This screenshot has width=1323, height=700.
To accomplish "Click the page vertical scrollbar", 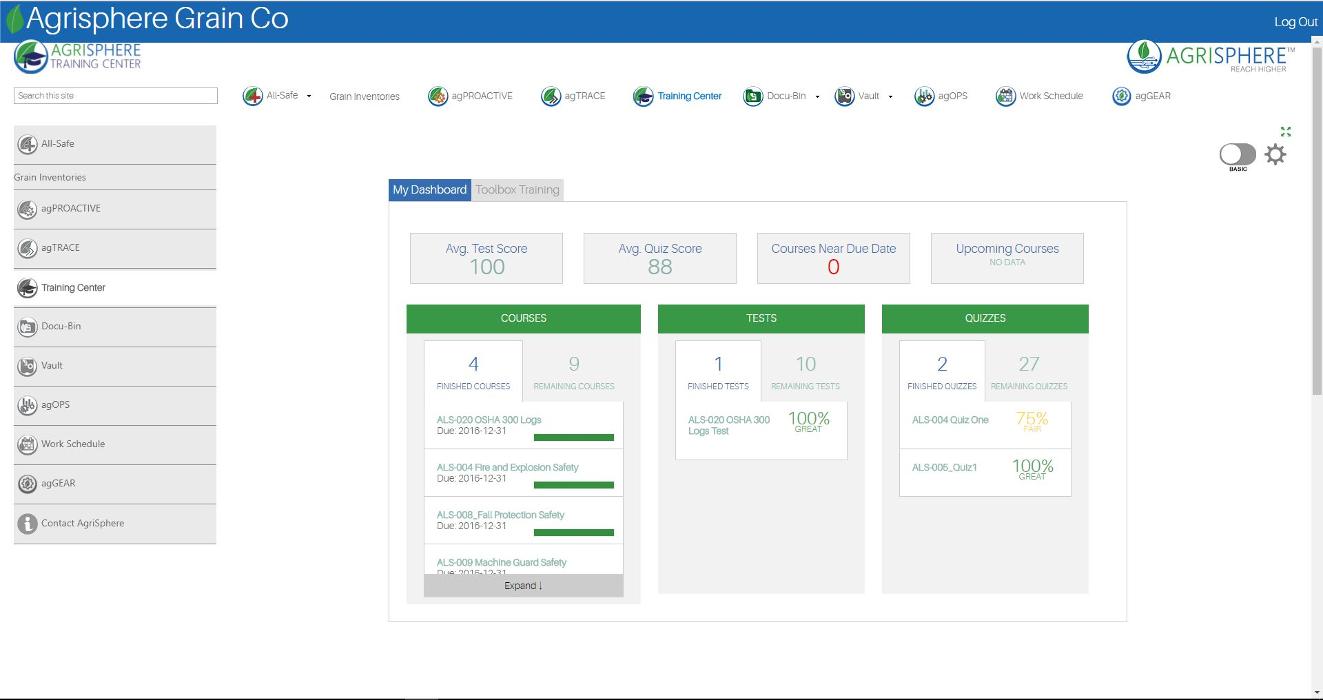I will pos(1317,220).
